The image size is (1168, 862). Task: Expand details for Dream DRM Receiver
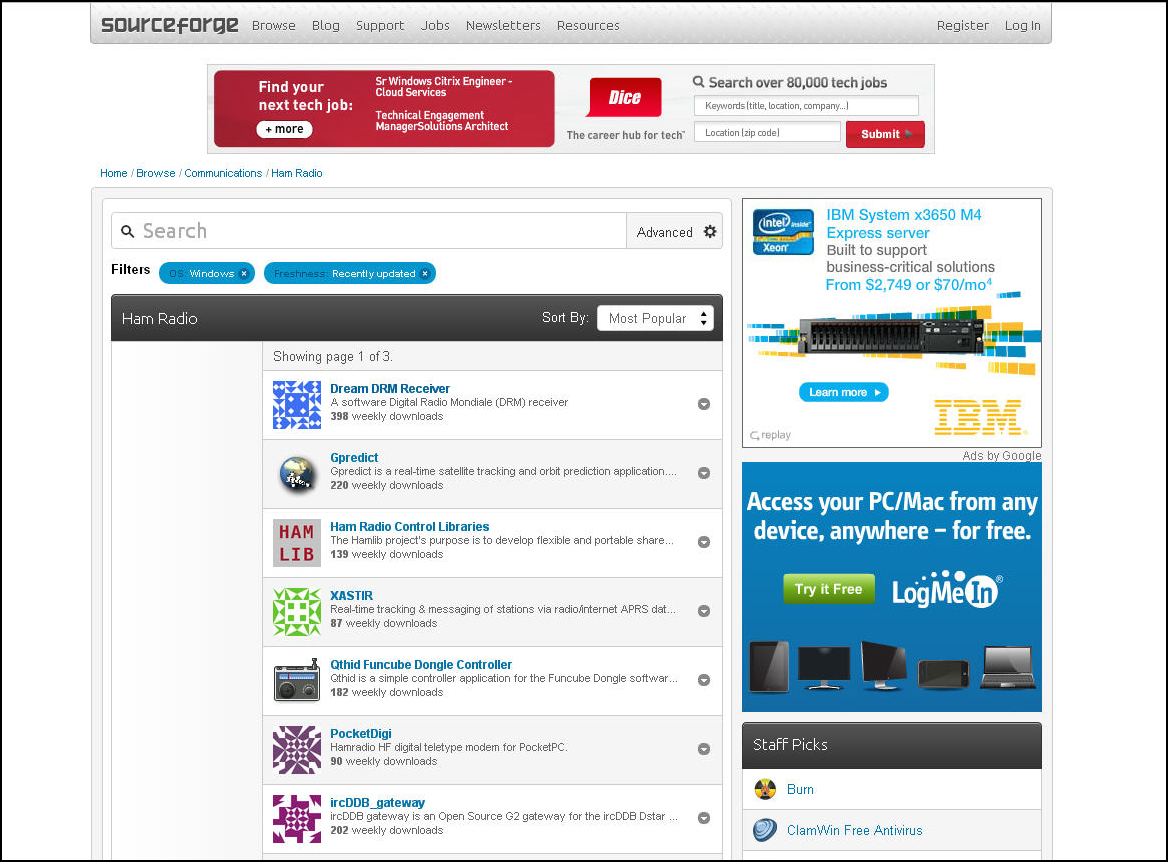pyautogui.click(x=704, y=404)
